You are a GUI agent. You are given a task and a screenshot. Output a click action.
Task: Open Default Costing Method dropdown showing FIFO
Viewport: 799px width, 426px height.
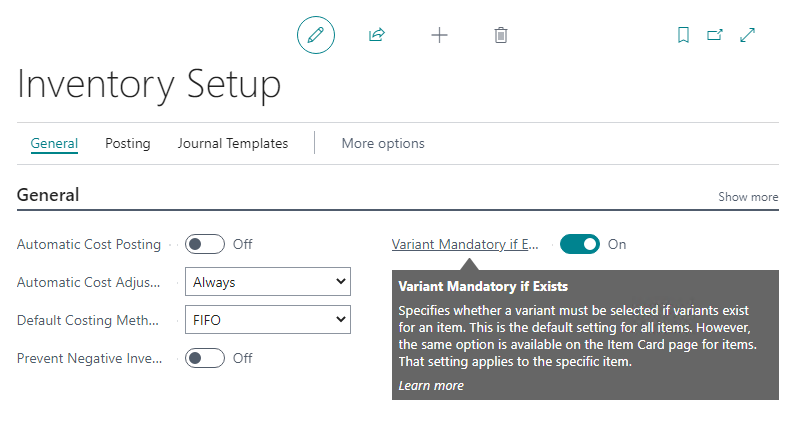click(x=268, y=320)
